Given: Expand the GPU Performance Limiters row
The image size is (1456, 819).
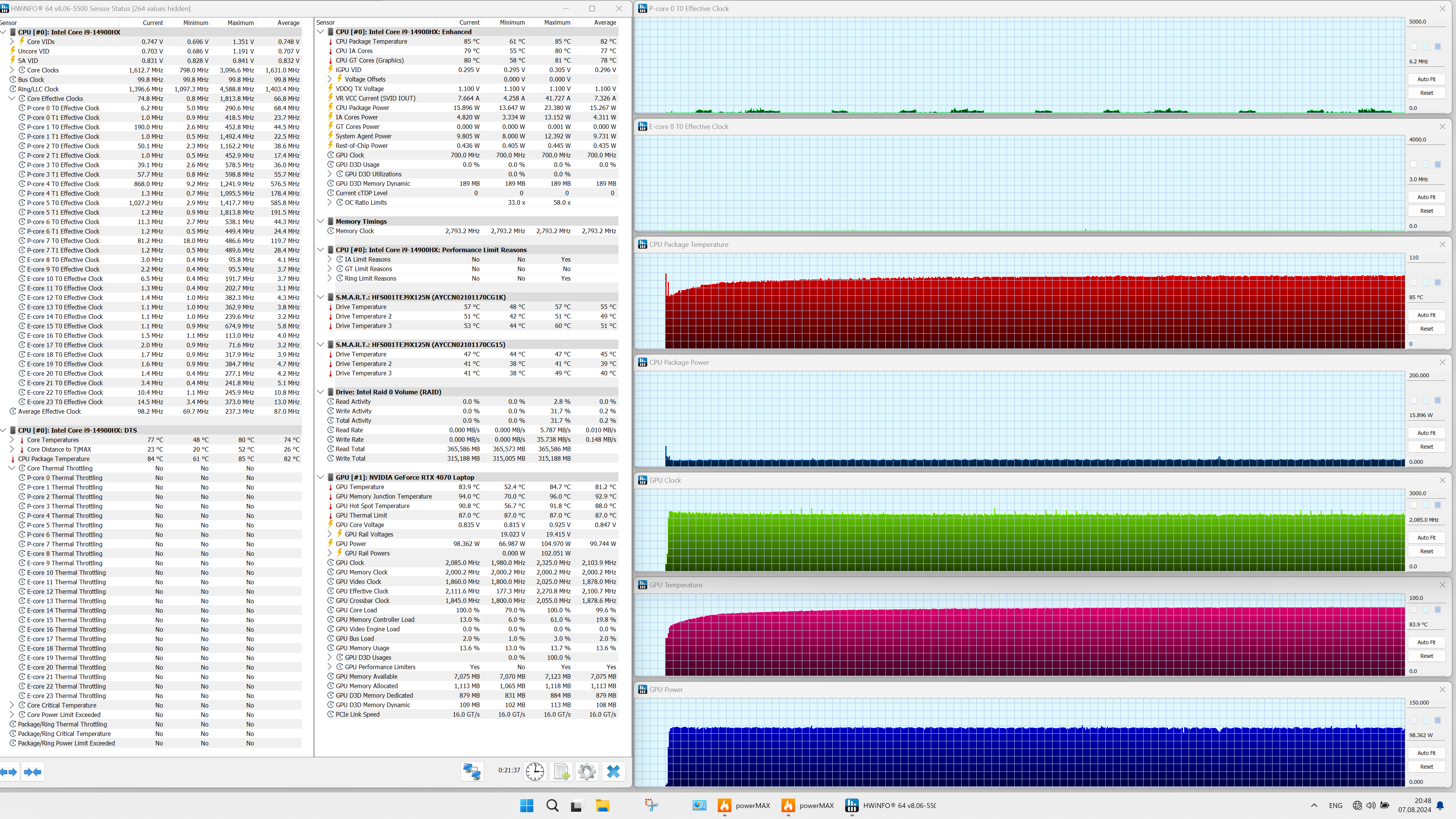Looking at the screenshot, I should click(330, 667).
